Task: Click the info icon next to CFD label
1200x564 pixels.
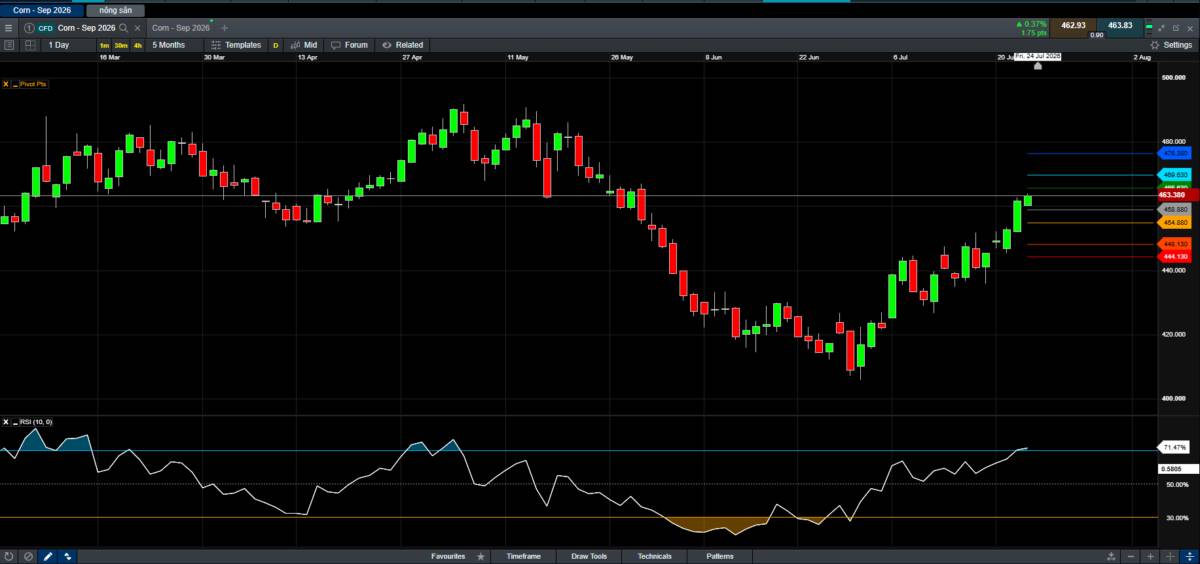Action: pos(28,28)
